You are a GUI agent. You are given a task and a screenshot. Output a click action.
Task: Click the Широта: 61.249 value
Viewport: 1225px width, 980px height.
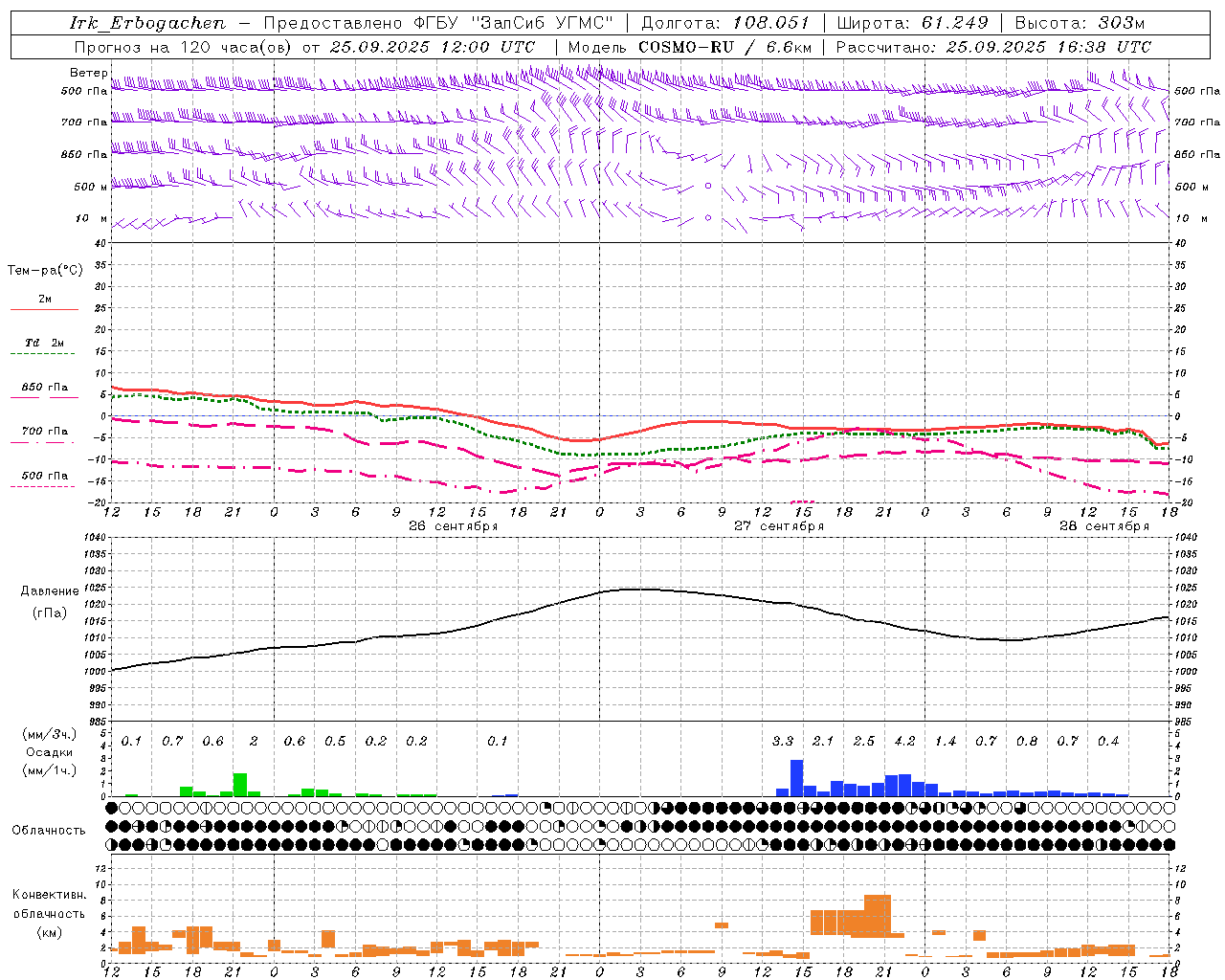tap(912, 23)
